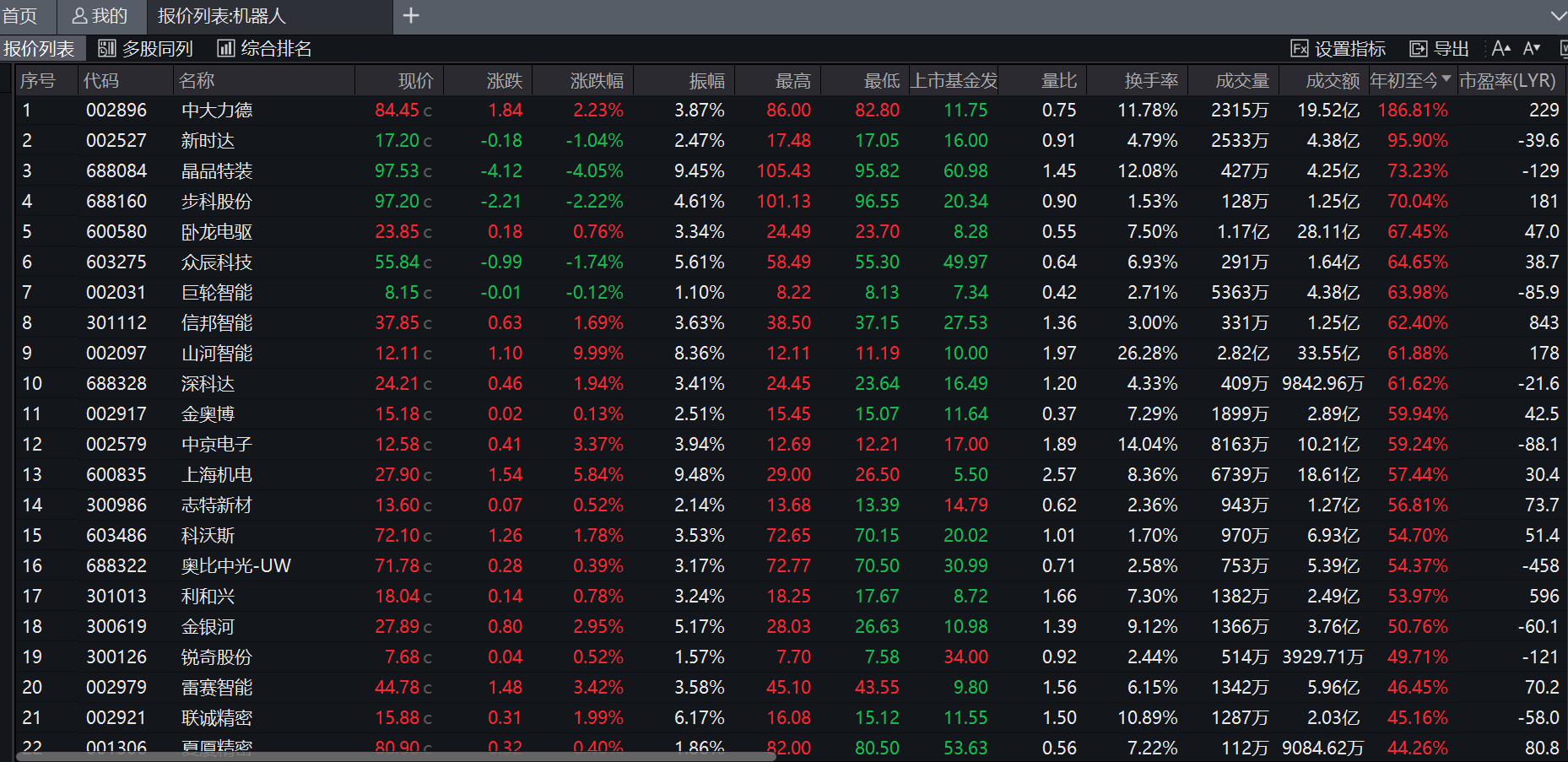Select the 报价列表 view tab
This screenshot has height=762, width=1568.
[x=39, y=49]
